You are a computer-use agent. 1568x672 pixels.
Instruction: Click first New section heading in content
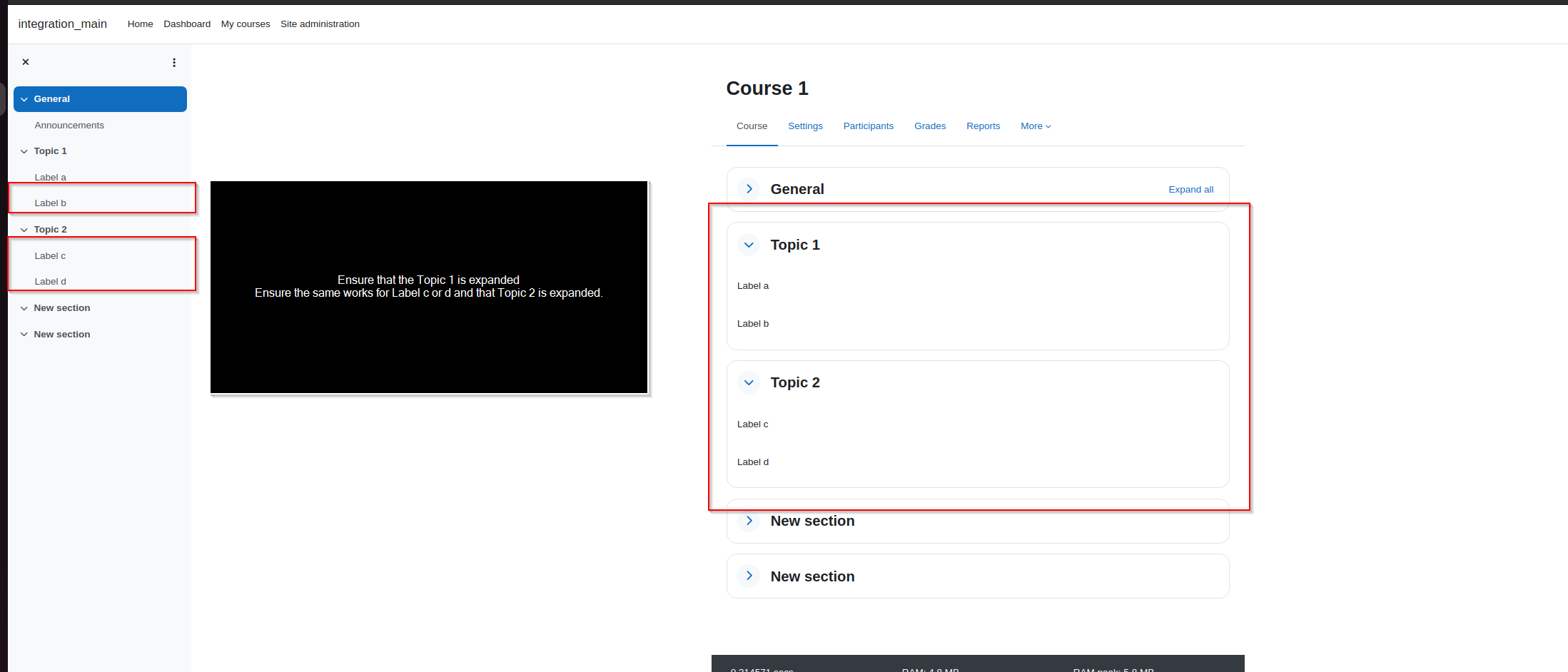click(x=812, y=521)
